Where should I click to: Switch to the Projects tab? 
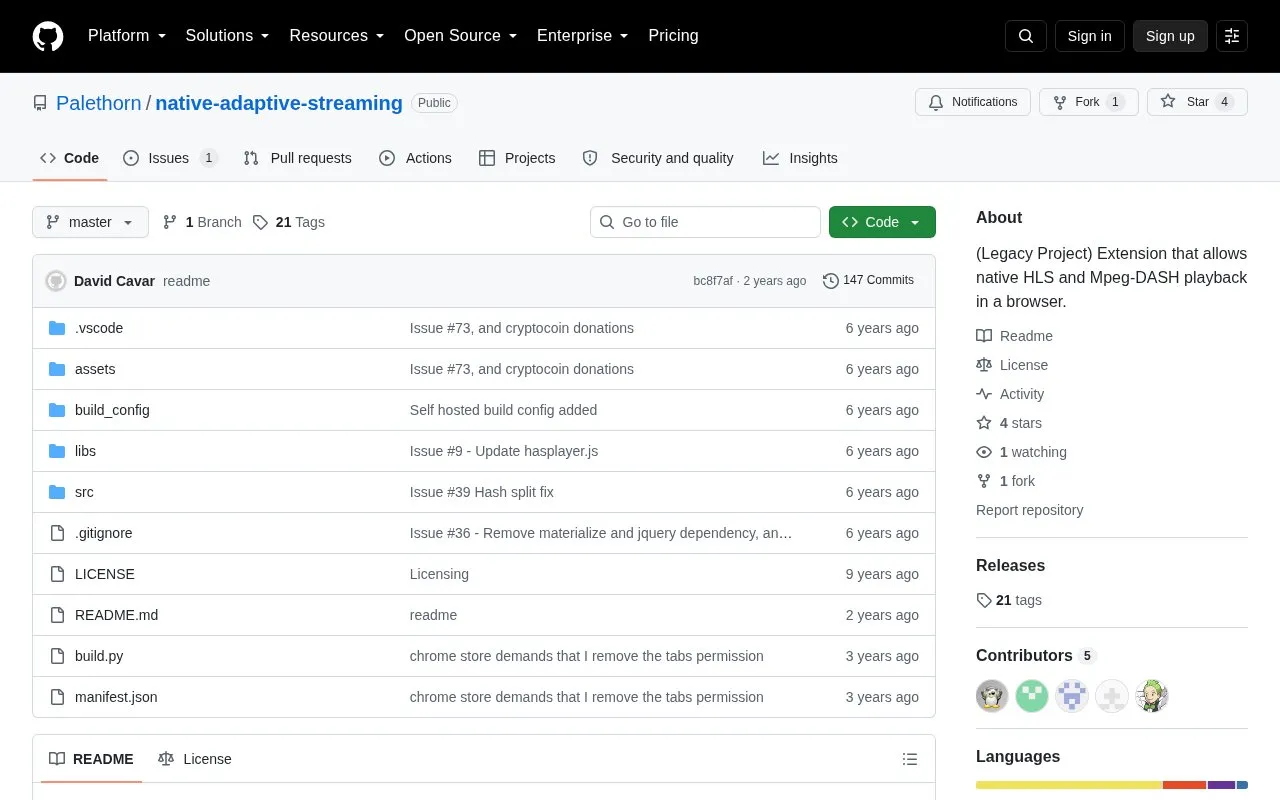coord(517,158)
